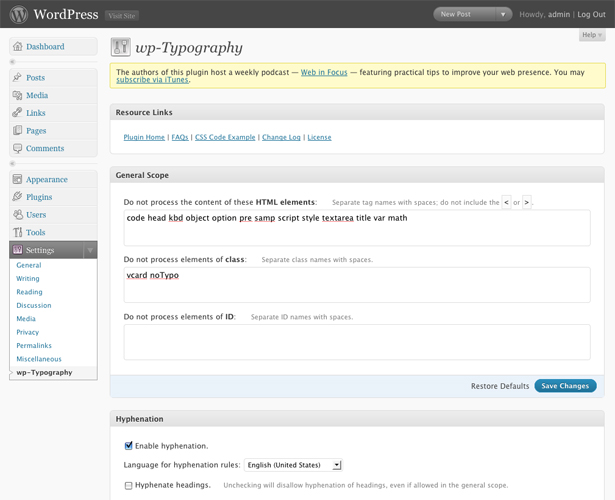This screenshot has height=500, width=615.
Task: Open the Links menu label
Action: 36,113
